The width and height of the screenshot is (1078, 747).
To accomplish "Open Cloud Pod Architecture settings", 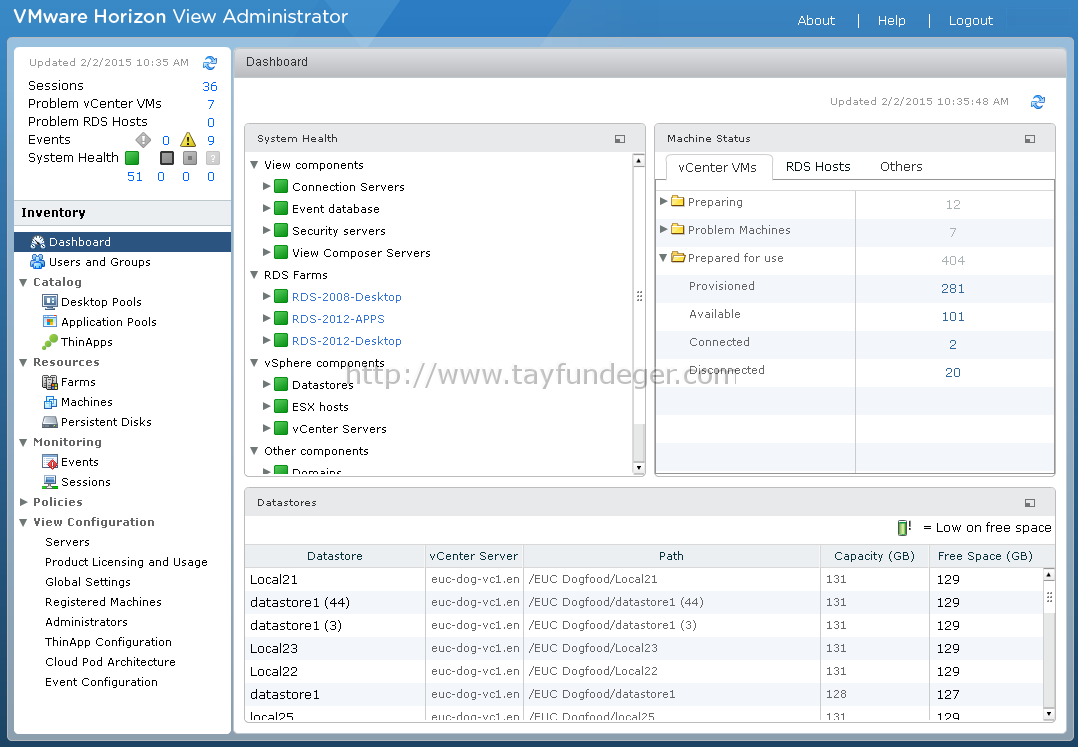I will pos(111,662).
